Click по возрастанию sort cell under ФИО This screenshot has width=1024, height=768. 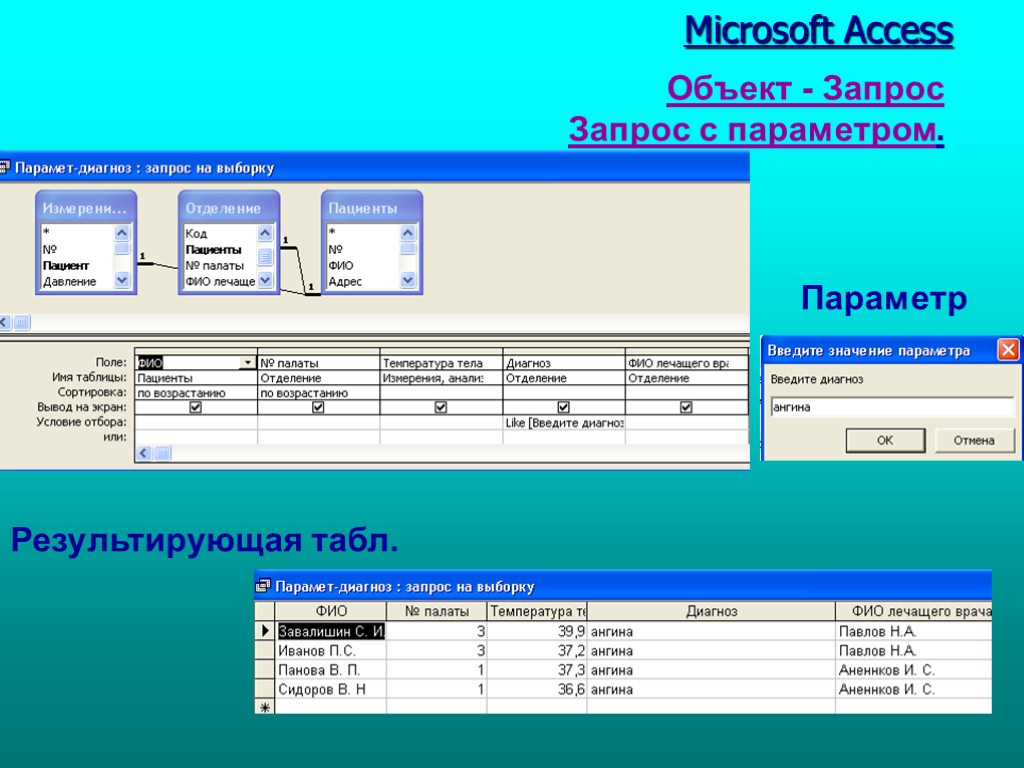[x=195, y=393]
